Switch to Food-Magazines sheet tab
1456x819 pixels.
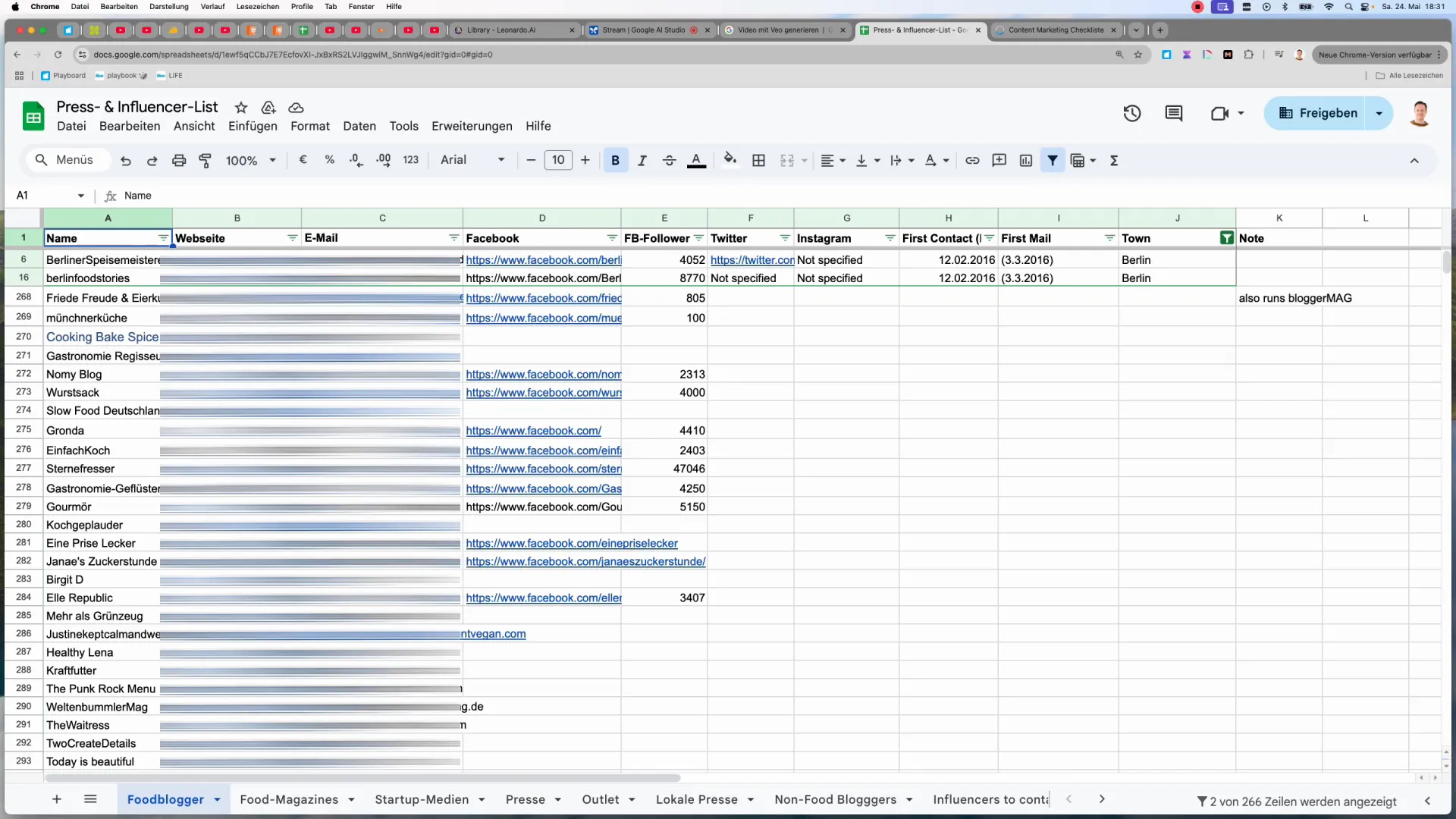tap(289, 799)
